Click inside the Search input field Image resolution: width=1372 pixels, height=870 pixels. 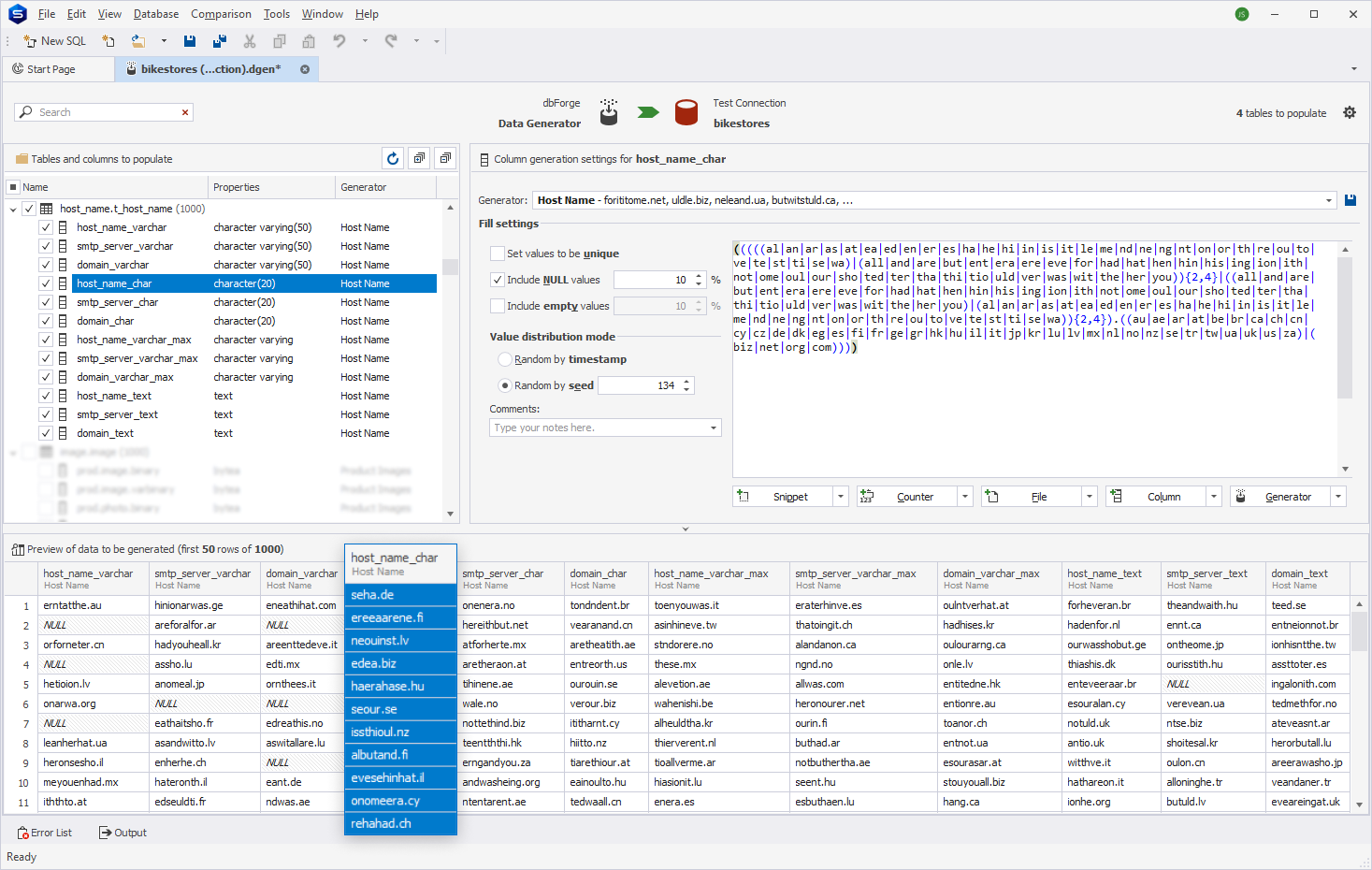click(x=103, y=112)
